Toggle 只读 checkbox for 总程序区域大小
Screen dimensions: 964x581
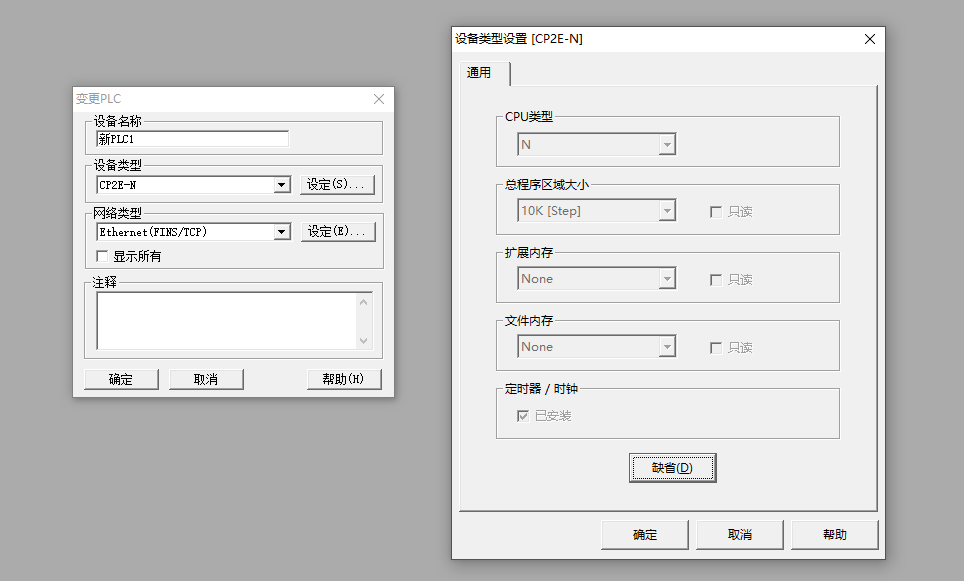point(715,212)
